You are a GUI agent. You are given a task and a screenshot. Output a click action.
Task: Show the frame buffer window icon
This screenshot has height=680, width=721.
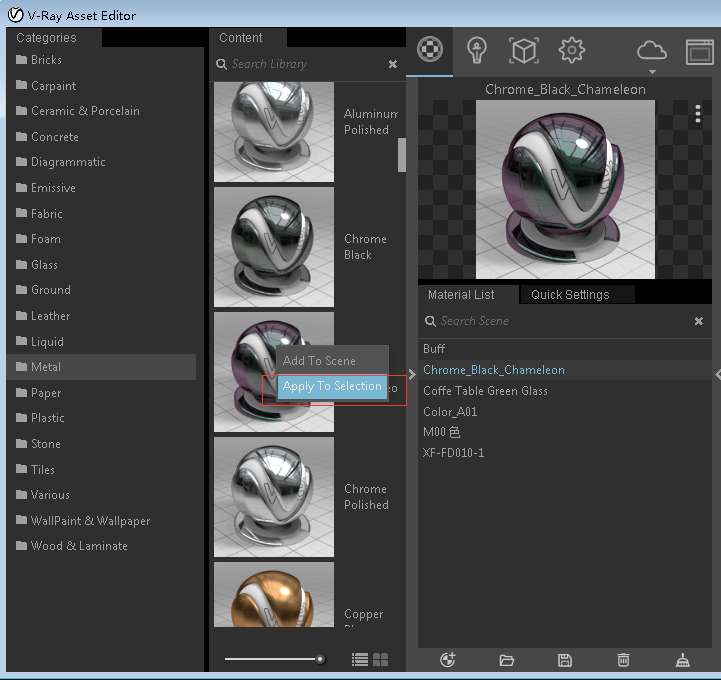[699, 51]
